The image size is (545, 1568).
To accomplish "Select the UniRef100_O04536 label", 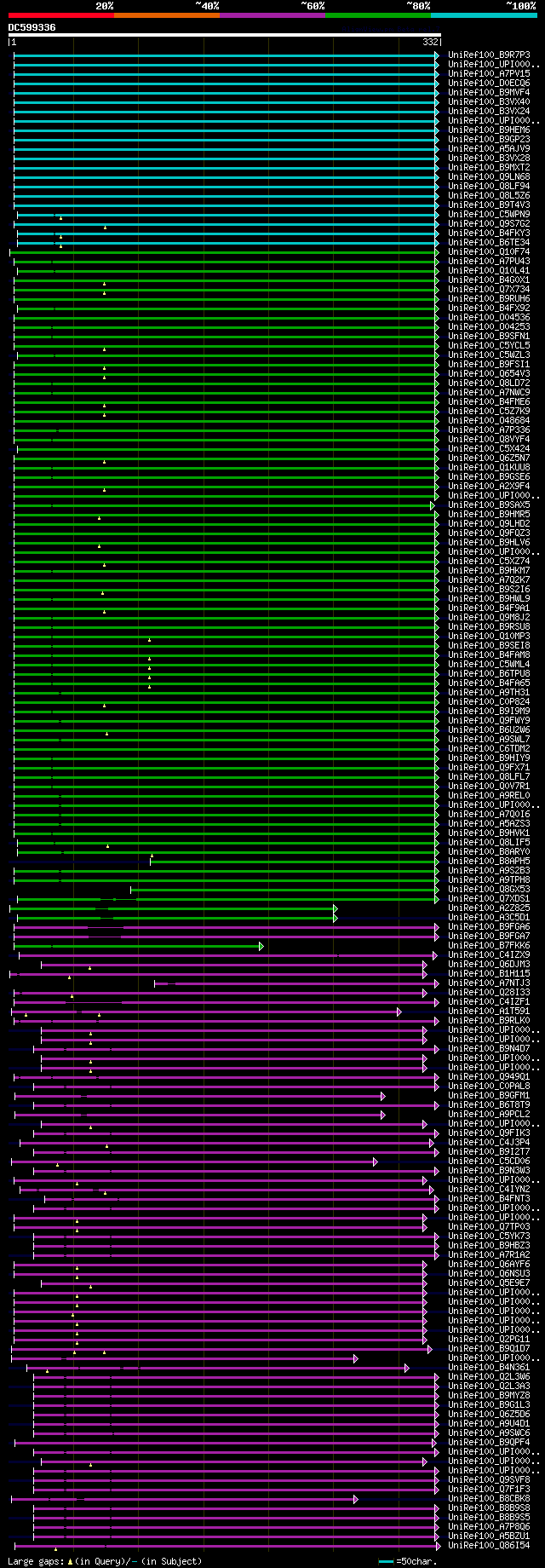I will pos(490,317).
